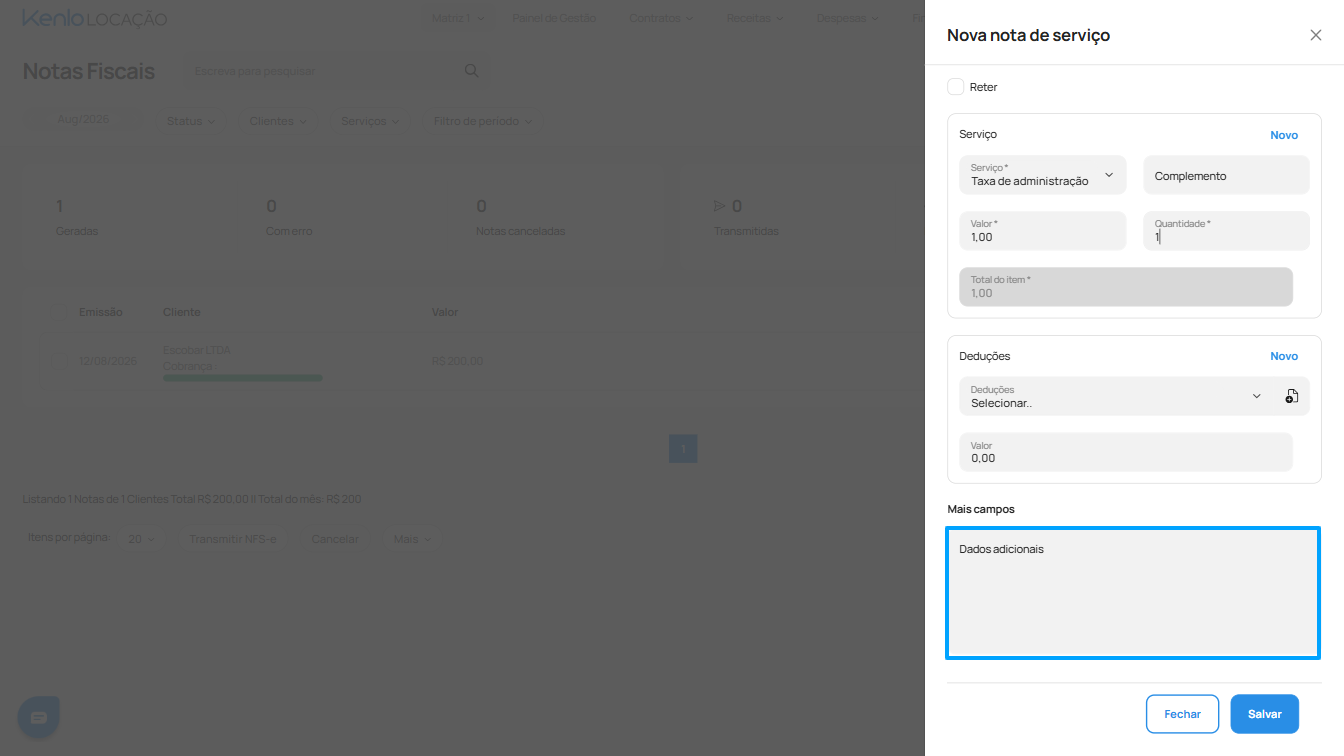Open the Matriz 1 dropdown
The image size is (1344, 756).
[x=458, y=18]
